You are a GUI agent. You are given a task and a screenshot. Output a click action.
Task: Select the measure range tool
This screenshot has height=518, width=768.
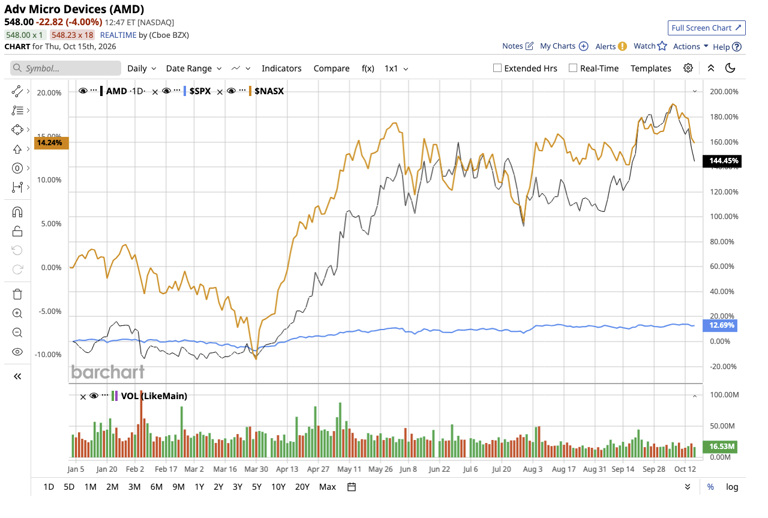[x=17, y=187]
